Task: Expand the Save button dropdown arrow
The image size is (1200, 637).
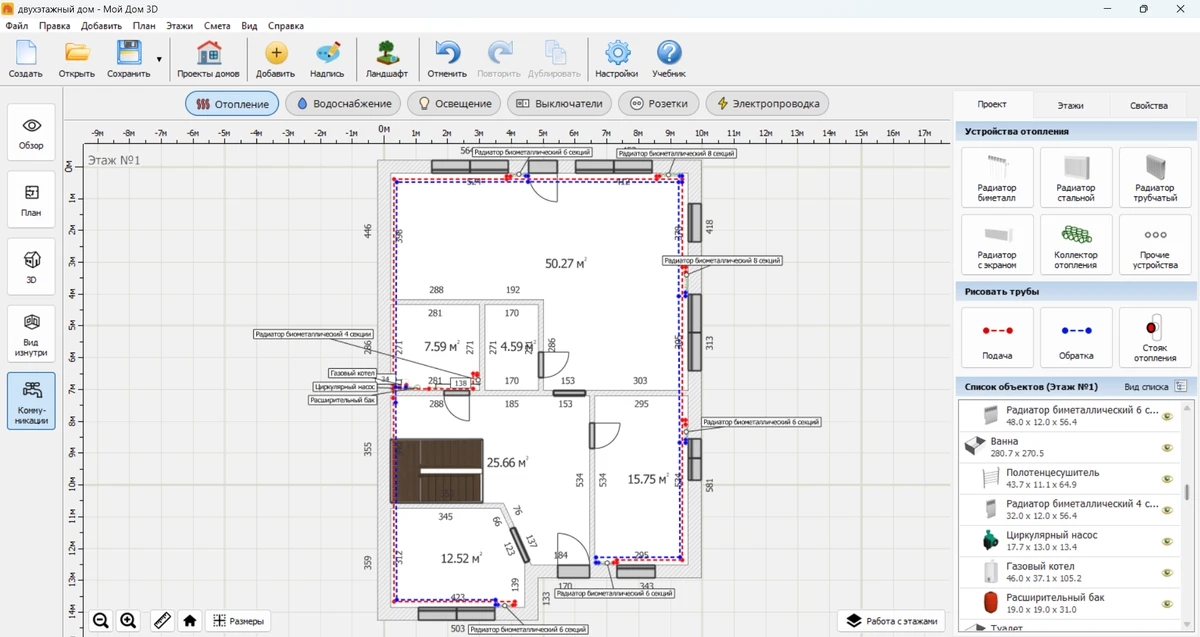Action: coord(159,59)
